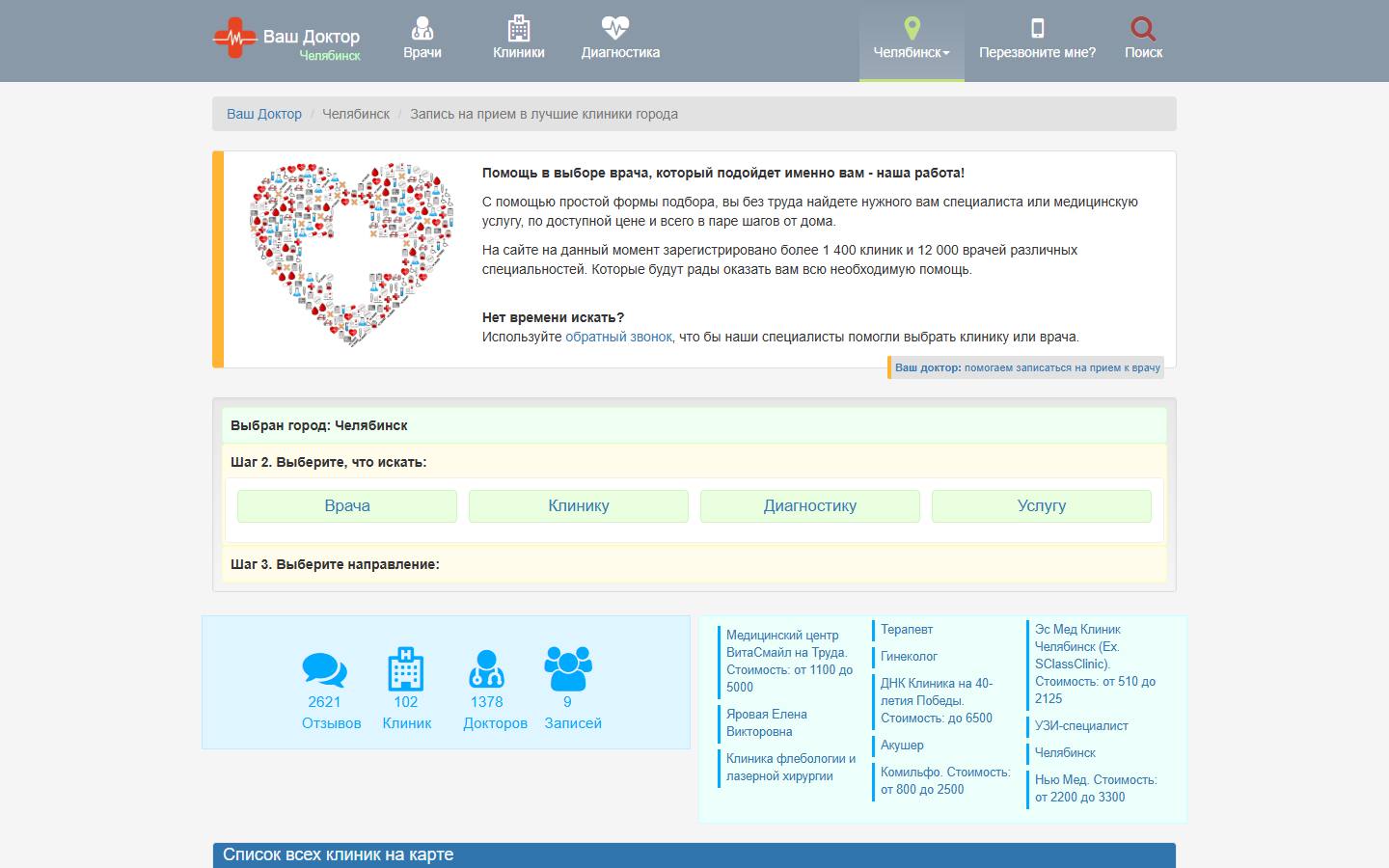The width and height of the screenshot is (1389, 868).
Task: Open the 1378 Докторов link
Action: (495, 713)
